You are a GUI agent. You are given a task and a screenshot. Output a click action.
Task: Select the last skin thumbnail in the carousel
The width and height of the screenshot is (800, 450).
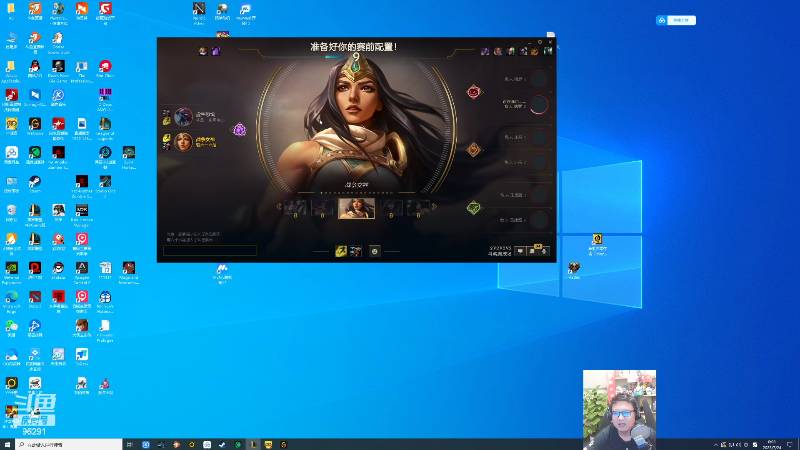pos(418,208)
